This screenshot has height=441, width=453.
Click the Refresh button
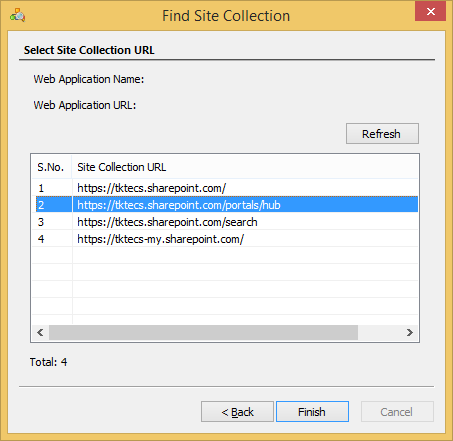(382, 134)
